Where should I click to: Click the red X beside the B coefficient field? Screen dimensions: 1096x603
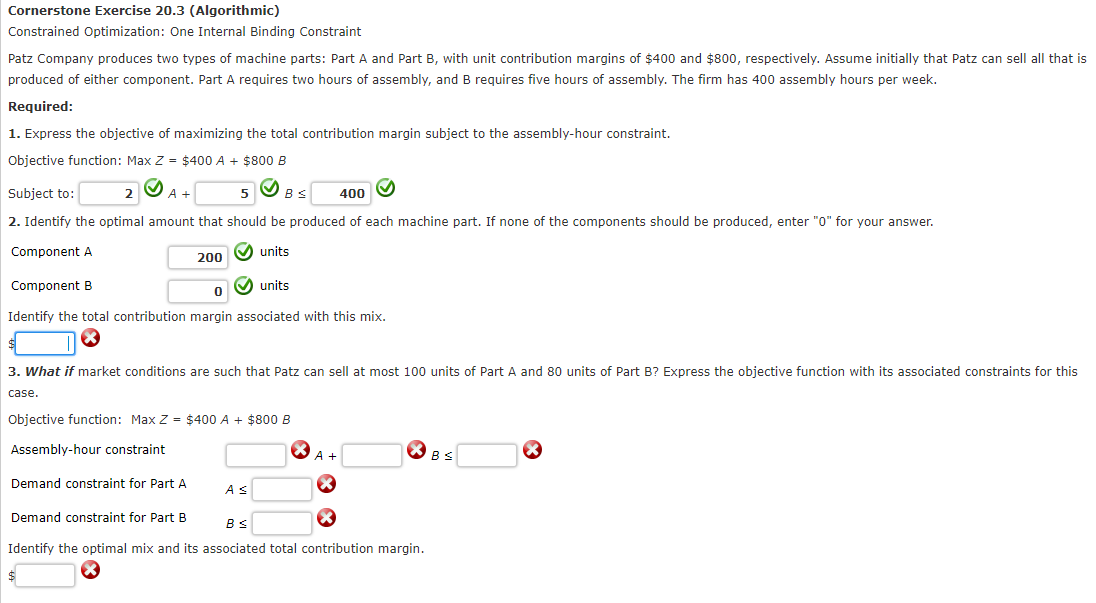[417, 450]
